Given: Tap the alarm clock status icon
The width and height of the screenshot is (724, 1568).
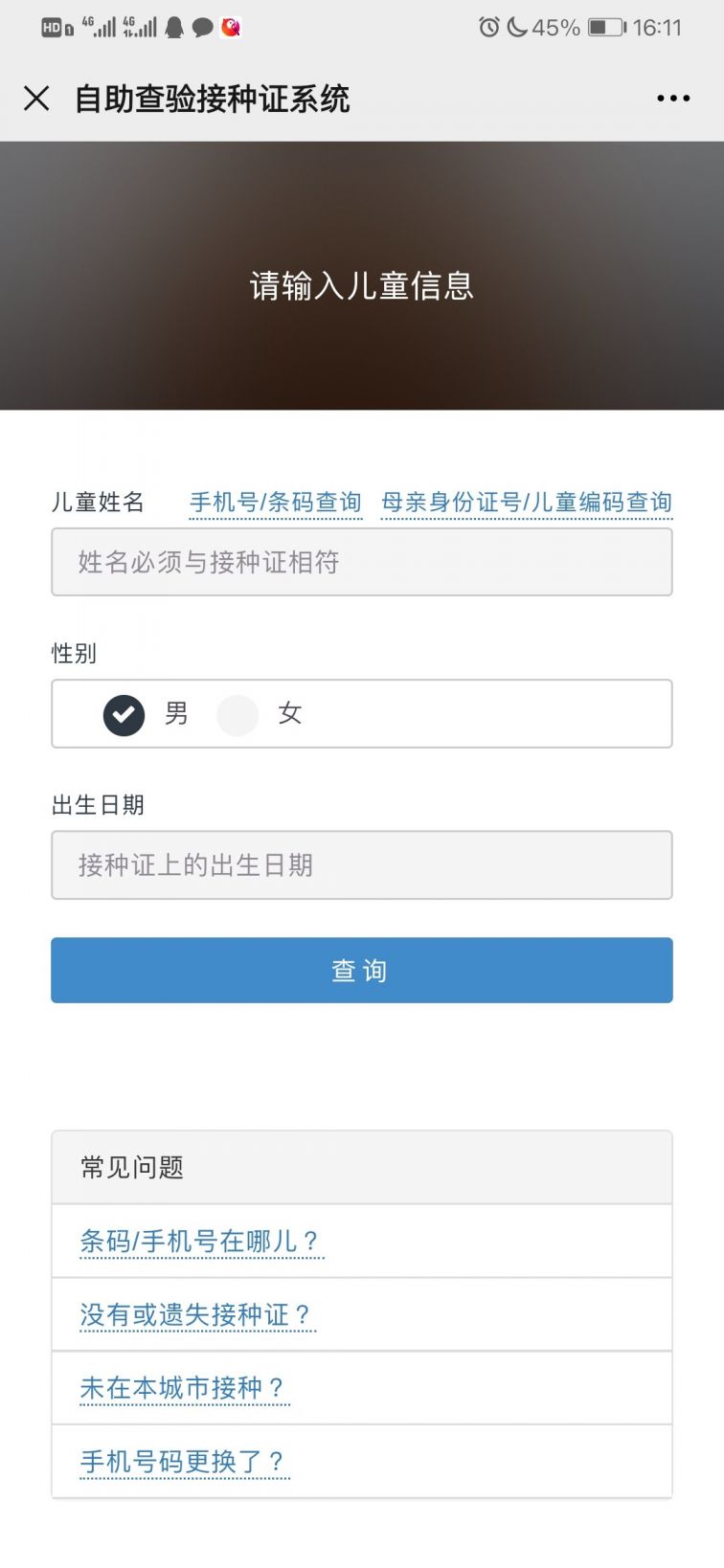Looking at the screenshot, I should click(x=489, y=27).
